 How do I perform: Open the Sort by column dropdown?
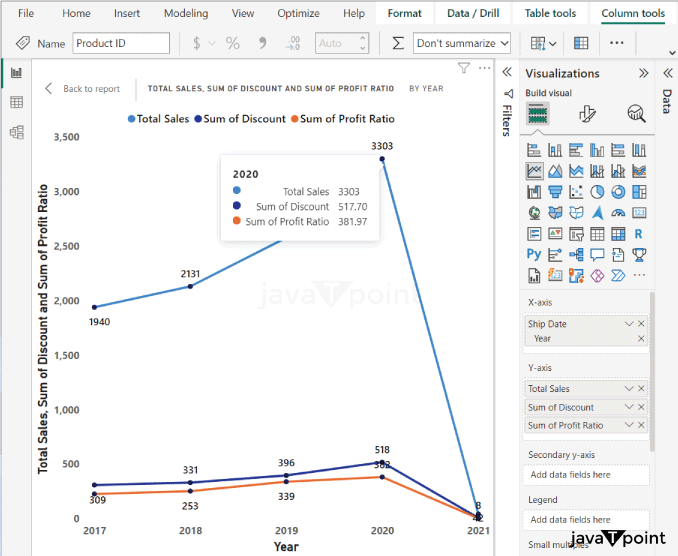tap(543, 43)
